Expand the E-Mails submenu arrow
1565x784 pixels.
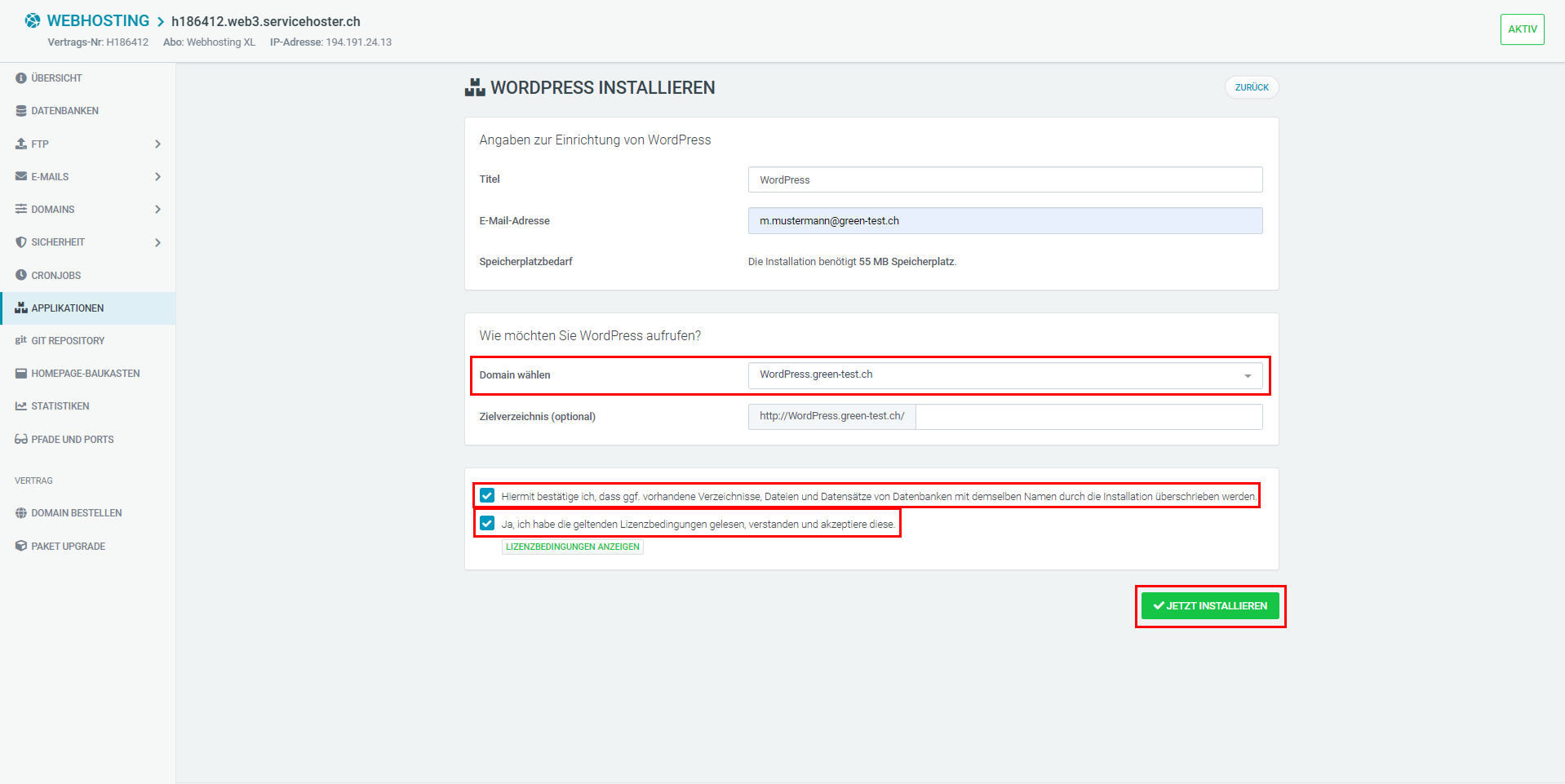point(157,177)
